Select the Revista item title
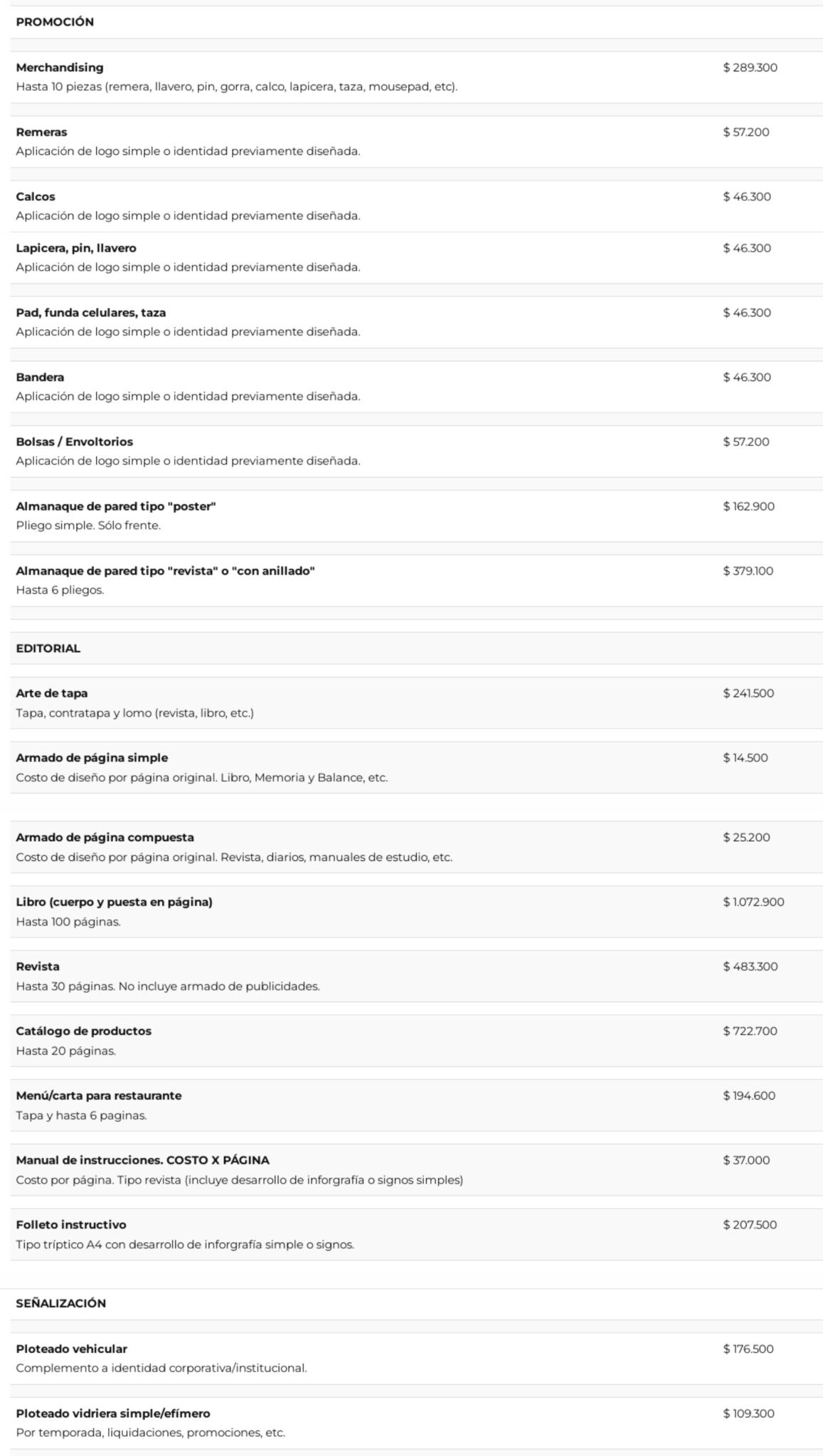Screen dimensions: 823x1456 [x=38, y=967]
